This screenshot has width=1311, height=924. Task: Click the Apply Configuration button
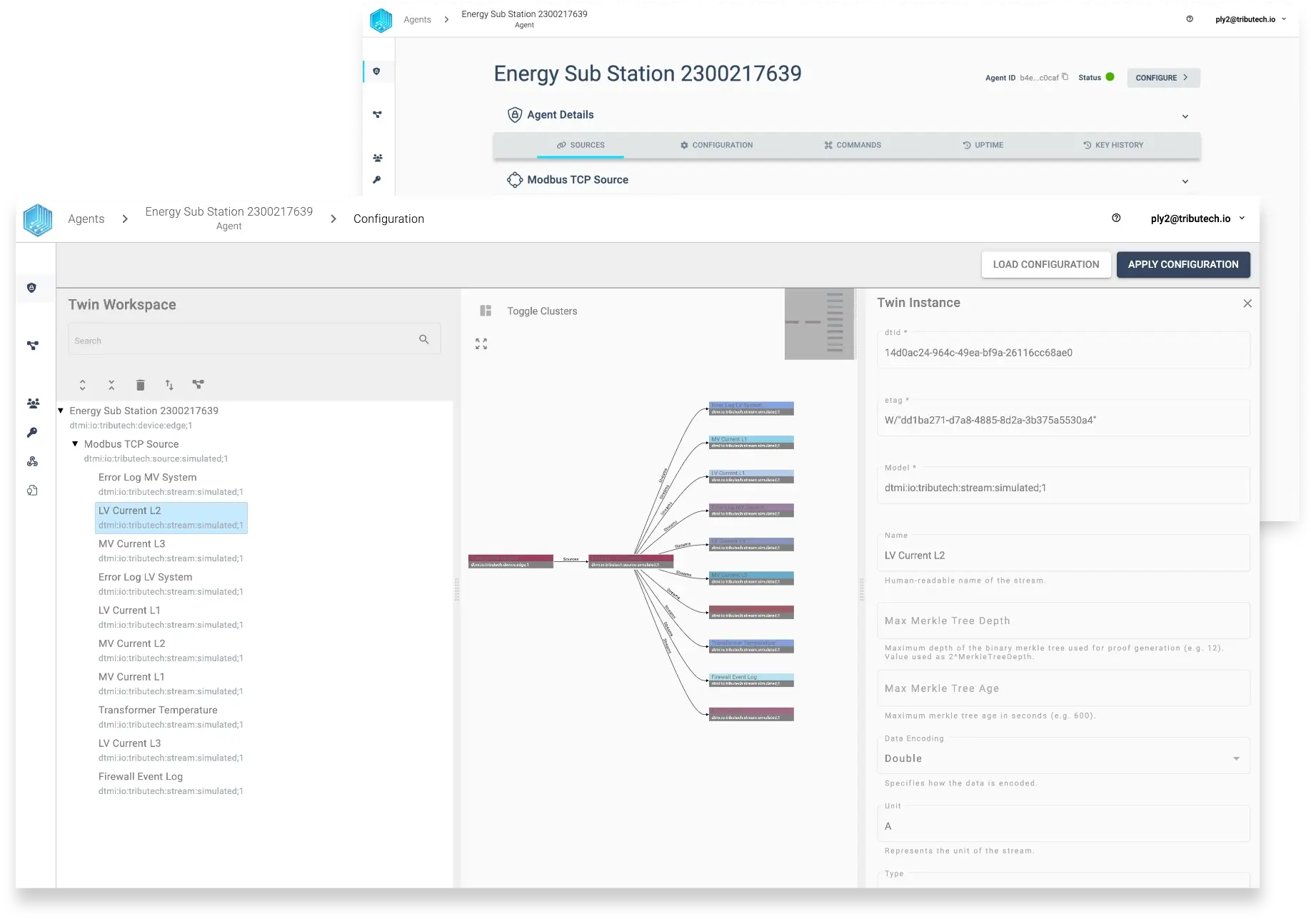click(x=1182, y=264)
